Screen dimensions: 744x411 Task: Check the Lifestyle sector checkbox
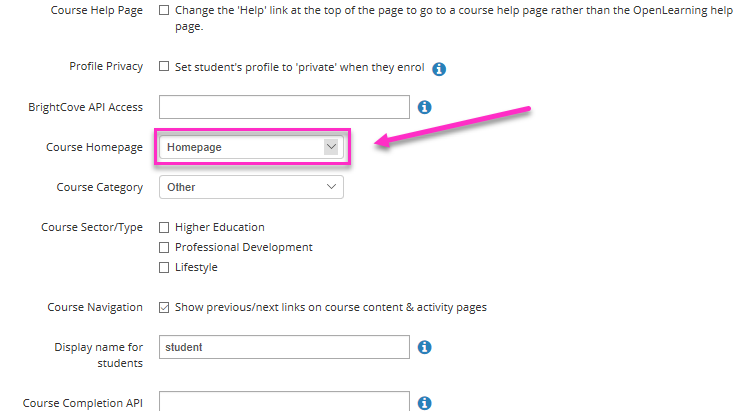[164, 268]
